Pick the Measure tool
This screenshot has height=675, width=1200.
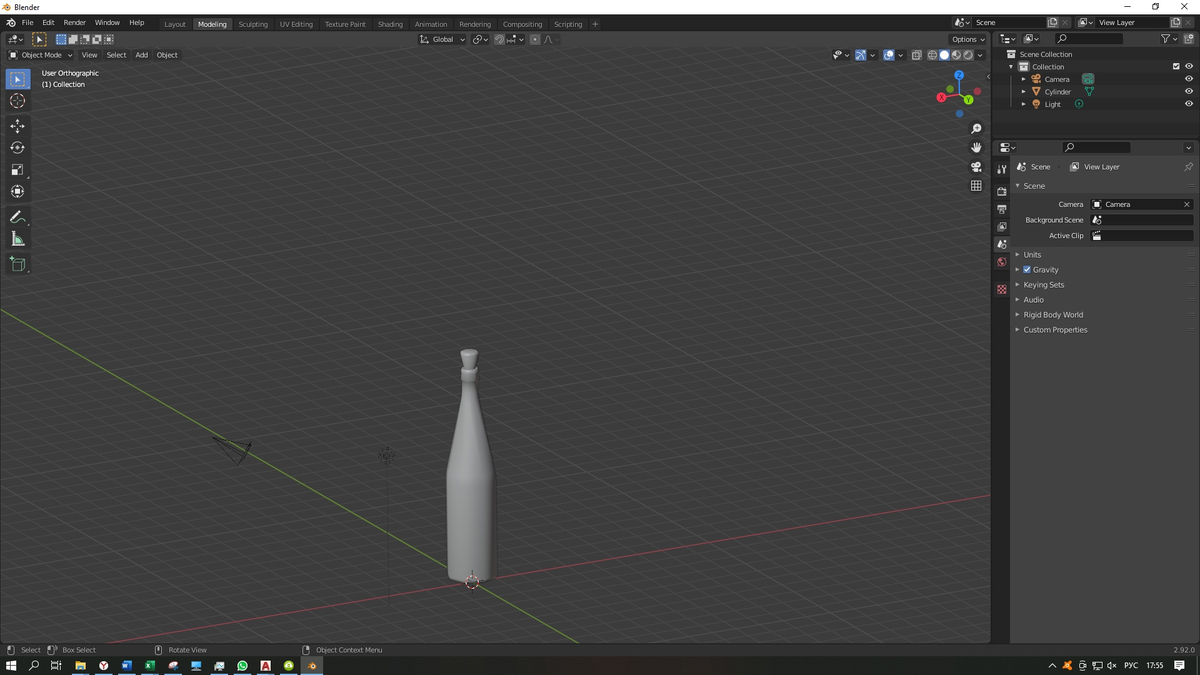coord(18,239)
